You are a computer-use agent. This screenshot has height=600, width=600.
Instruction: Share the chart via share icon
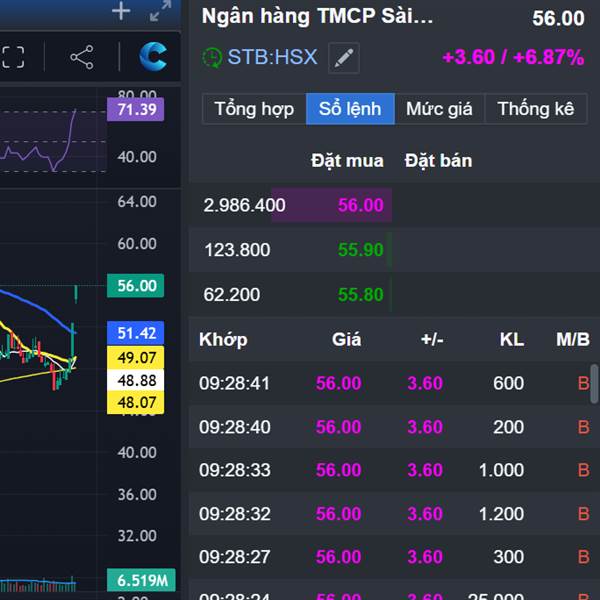pyautogui.click(x=82, y=57)
